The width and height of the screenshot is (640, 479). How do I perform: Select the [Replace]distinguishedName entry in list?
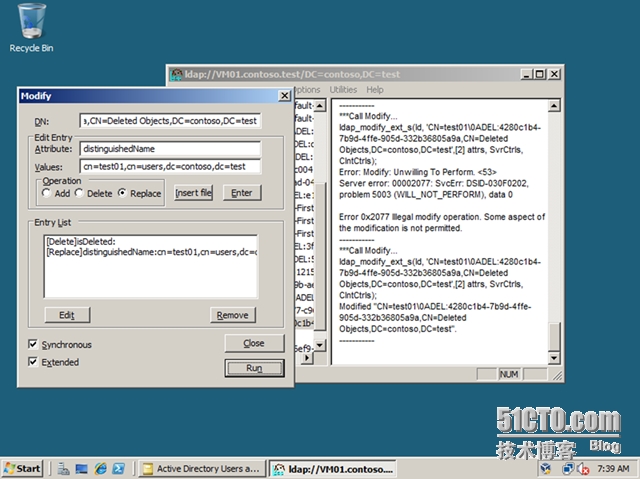tap(151, 252)
